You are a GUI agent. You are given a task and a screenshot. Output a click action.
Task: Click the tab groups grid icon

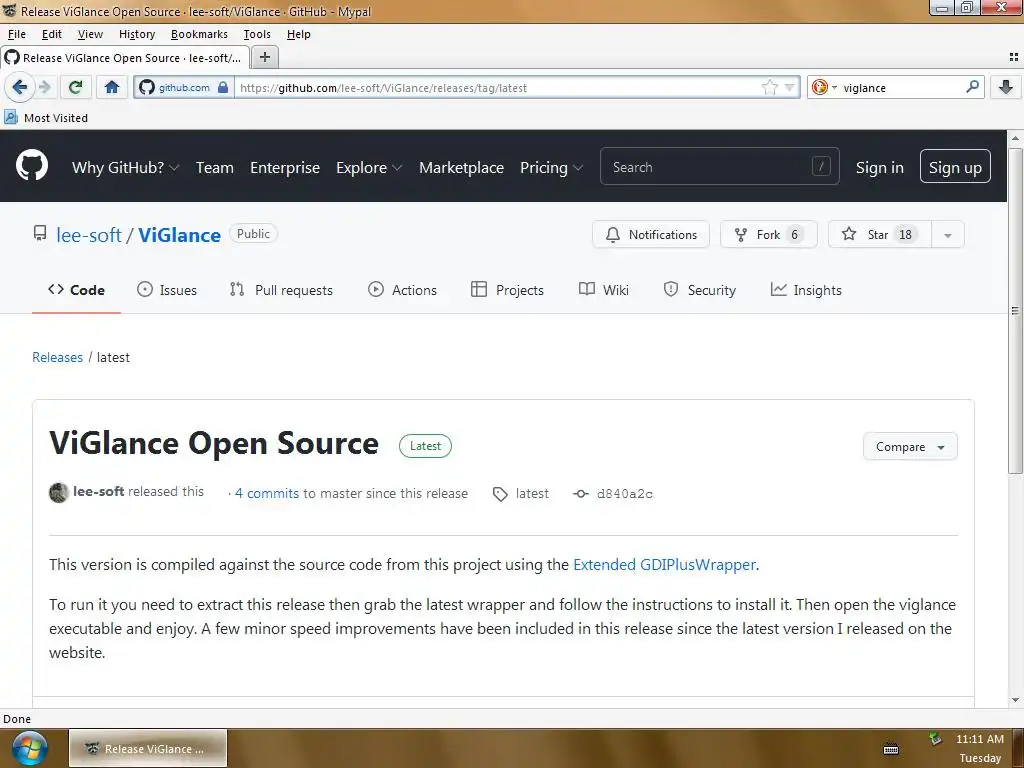tap(1014, 57)
